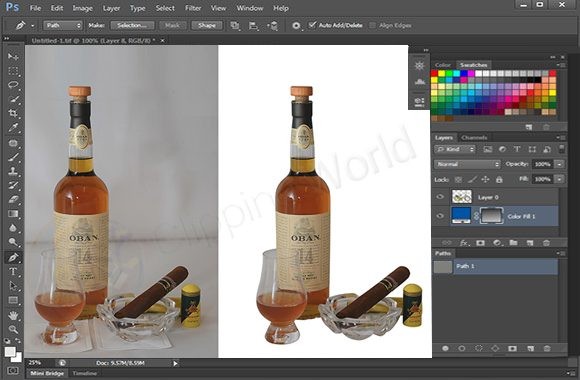Image resolution: width=580 pixels, height=380 pixels.
Task: Toggle Auto Add/Delete checkbox
Action: point(312,25)
